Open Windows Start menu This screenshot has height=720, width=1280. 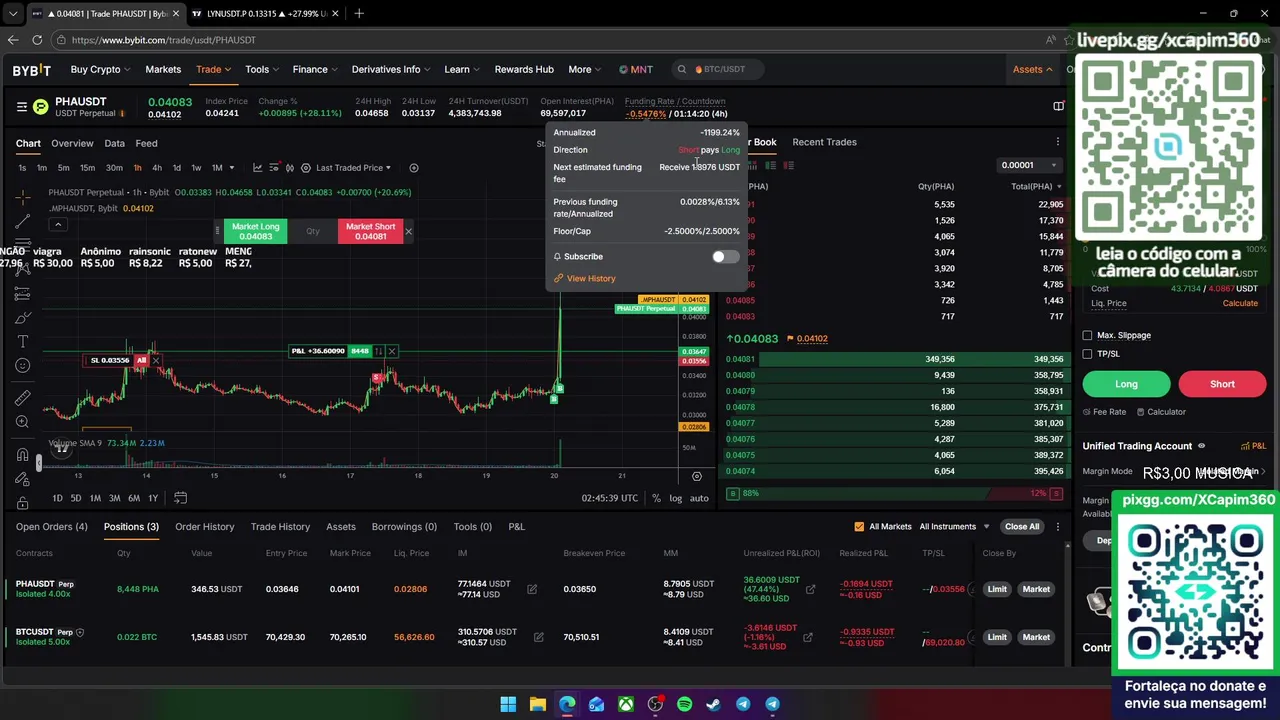[508, 704]
